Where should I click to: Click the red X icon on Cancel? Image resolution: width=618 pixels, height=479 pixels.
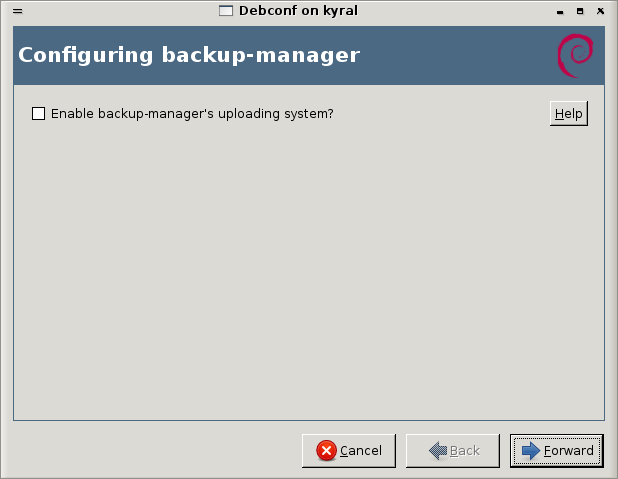(326, 451)
